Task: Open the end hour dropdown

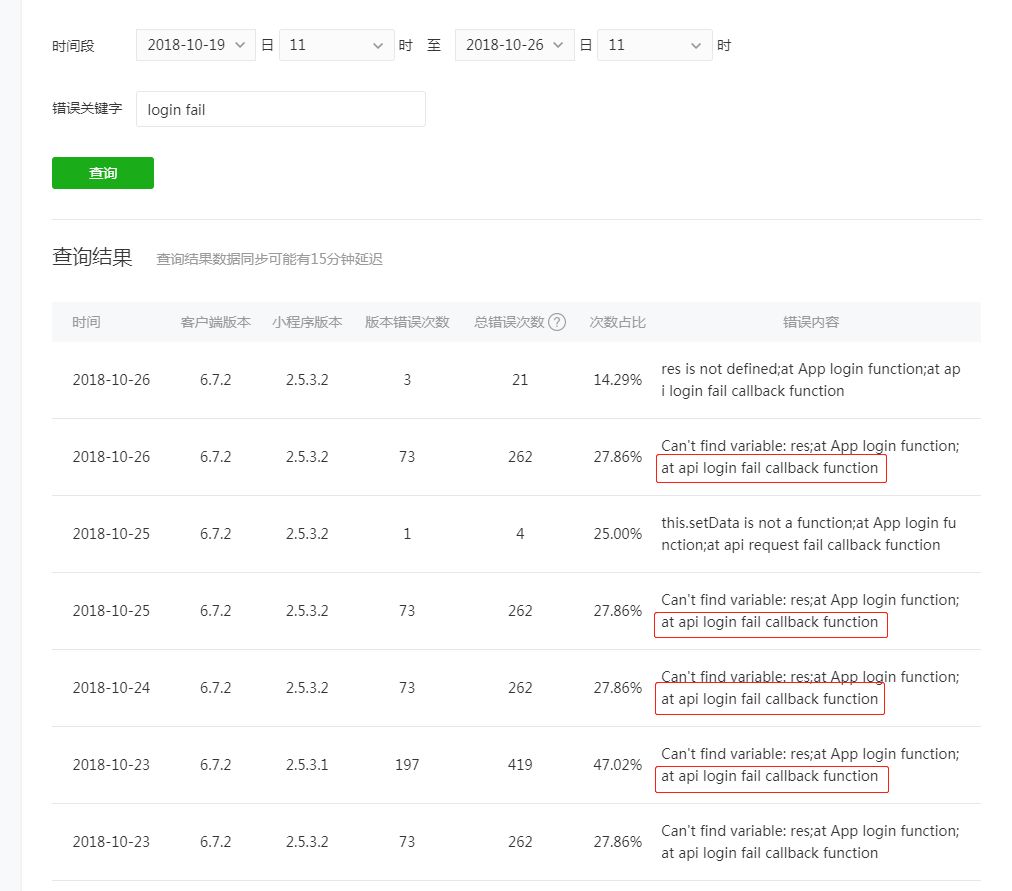Action: (654, 45)
